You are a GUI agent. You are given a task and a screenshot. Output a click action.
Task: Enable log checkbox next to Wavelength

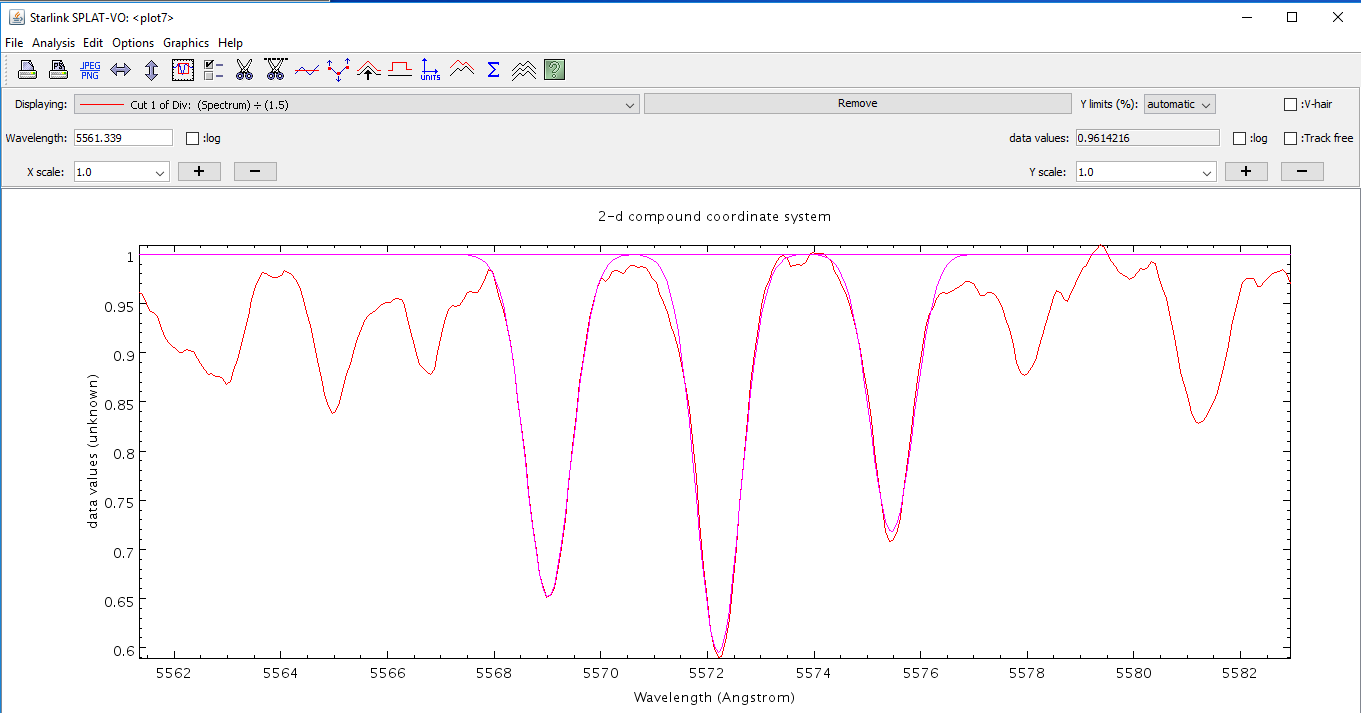pyautogui.click(x=193, y=138)
